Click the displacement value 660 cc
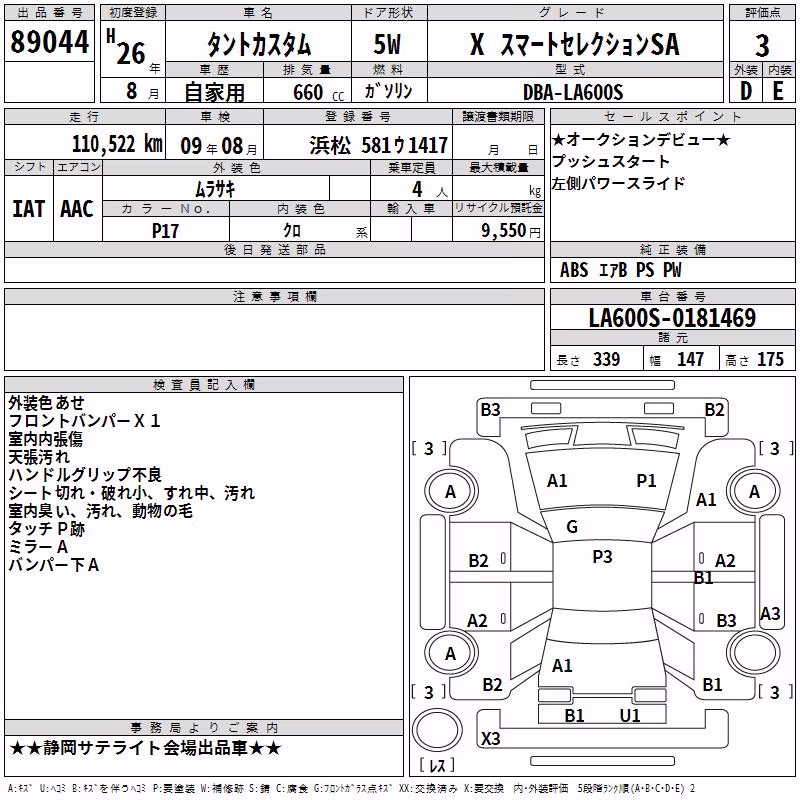The width and height of the screenshot is (800, 800). click(x=318, y=93)
